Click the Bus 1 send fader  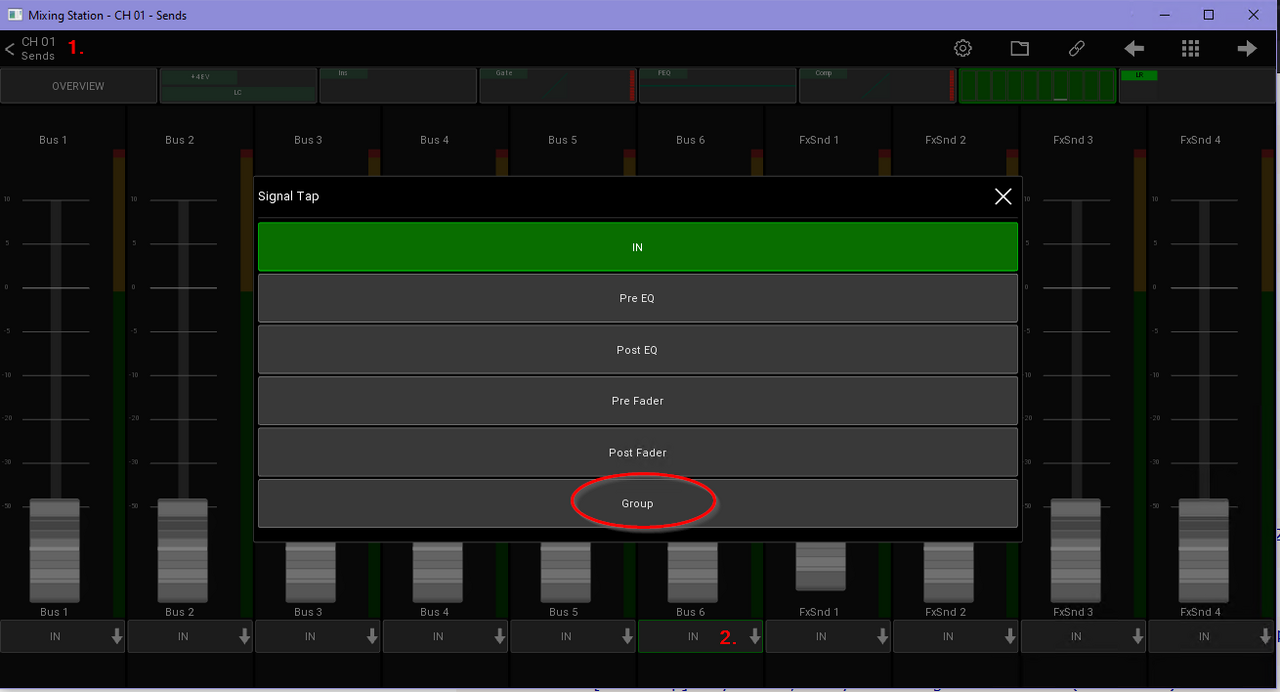click(54, 550)
